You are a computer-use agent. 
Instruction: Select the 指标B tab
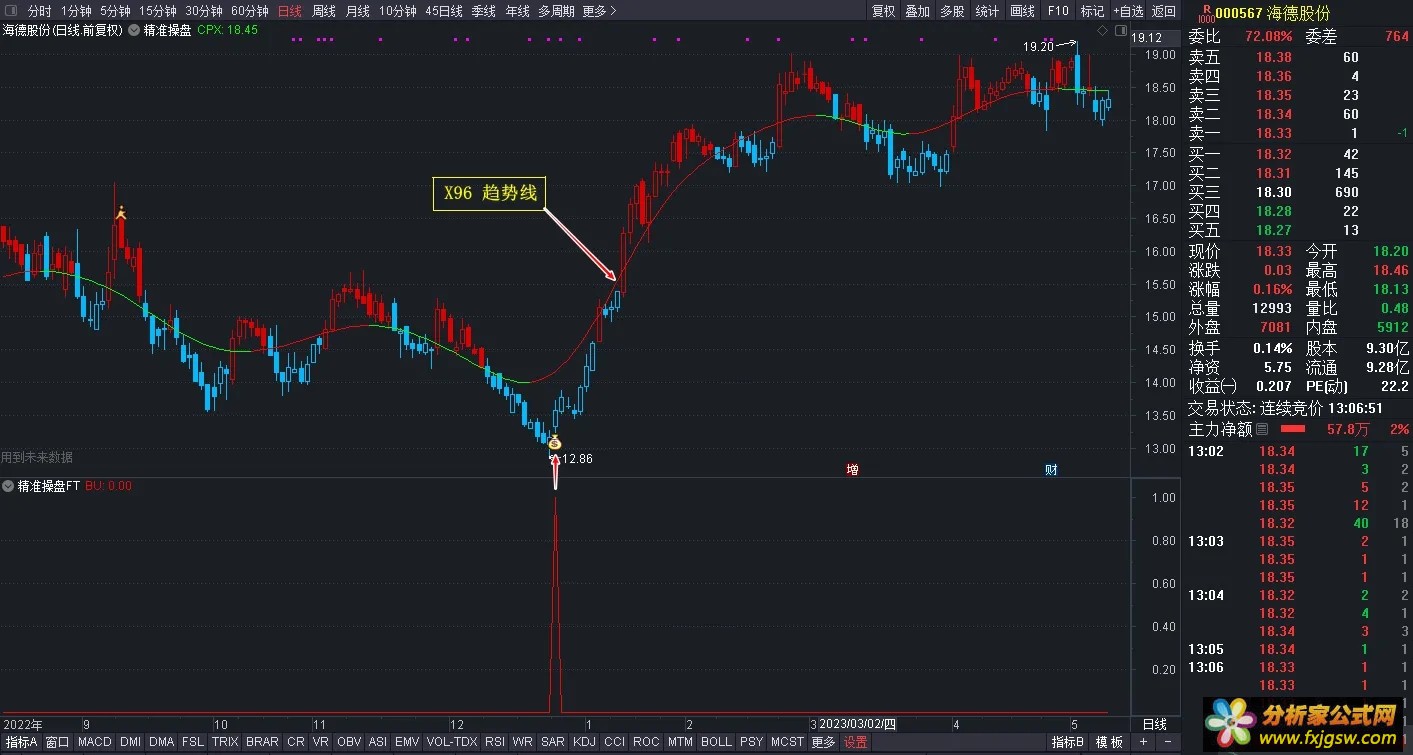point(1068,742)
